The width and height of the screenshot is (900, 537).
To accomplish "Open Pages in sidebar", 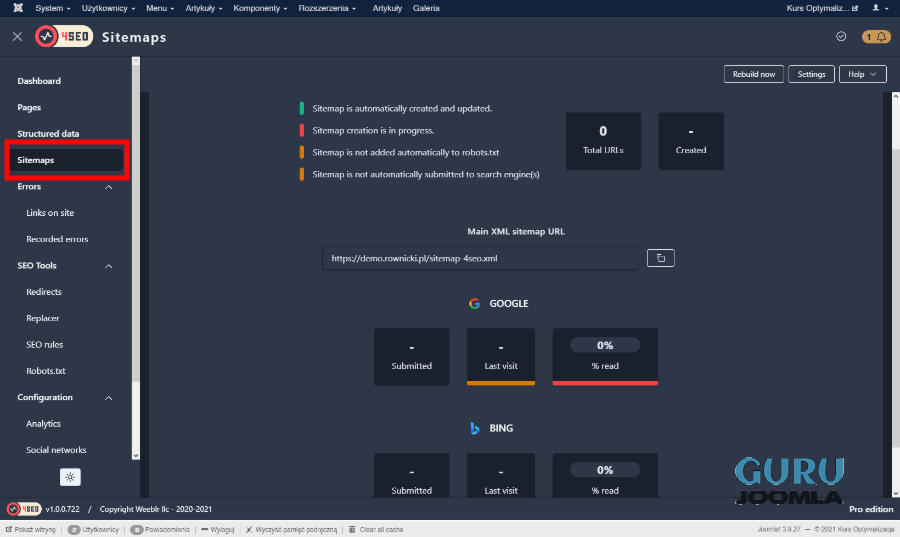I will [x=29, y=107].
